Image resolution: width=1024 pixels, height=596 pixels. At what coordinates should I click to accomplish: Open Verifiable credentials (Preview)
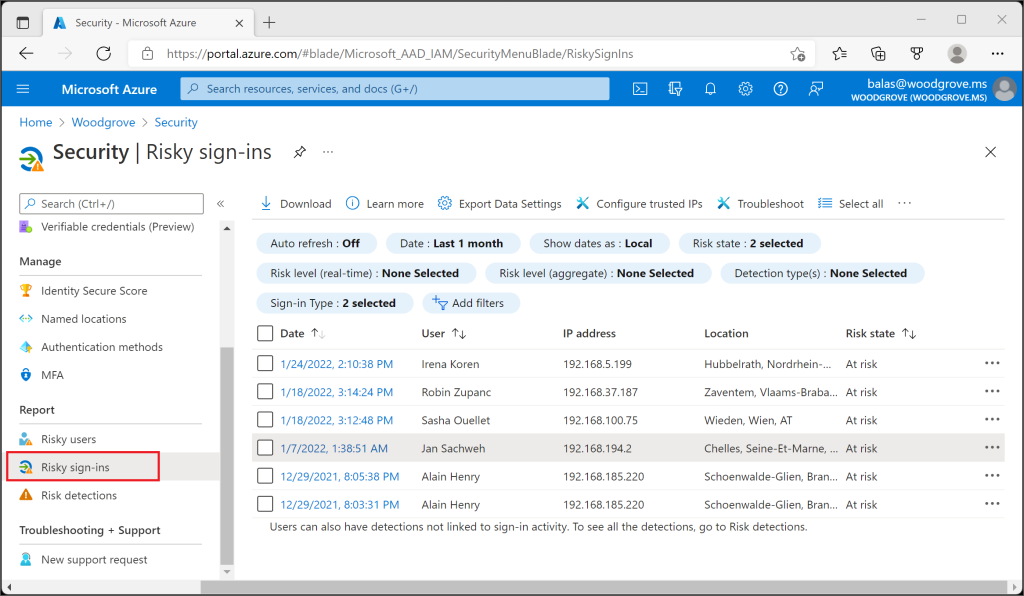pyautogui.click(x=118, y=227)
